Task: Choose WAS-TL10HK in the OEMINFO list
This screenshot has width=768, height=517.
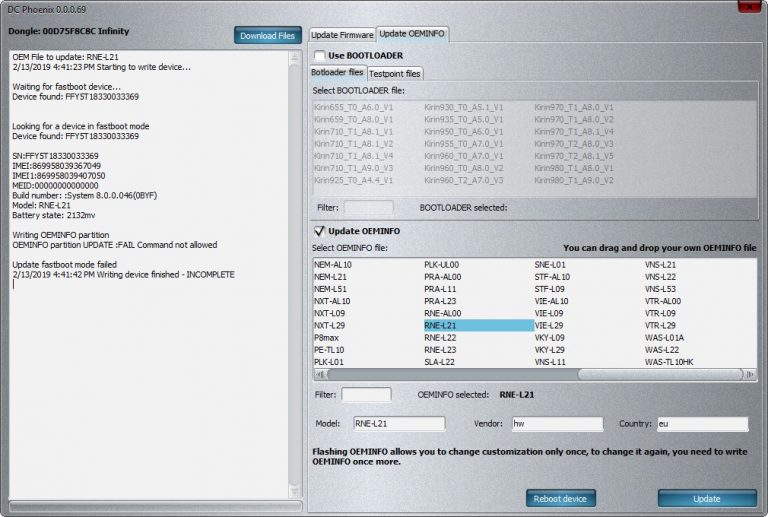Action: [669, 362]
